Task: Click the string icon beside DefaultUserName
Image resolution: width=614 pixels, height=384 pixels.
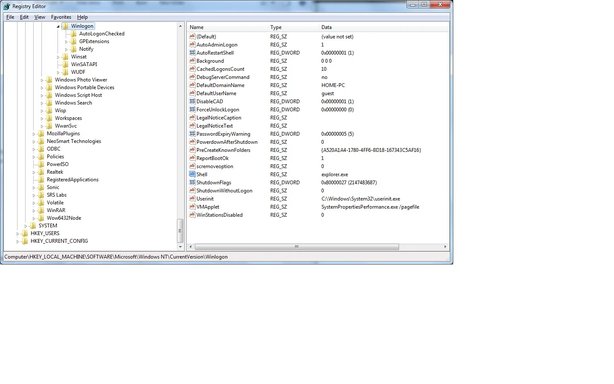Action: tap(192, 94)
